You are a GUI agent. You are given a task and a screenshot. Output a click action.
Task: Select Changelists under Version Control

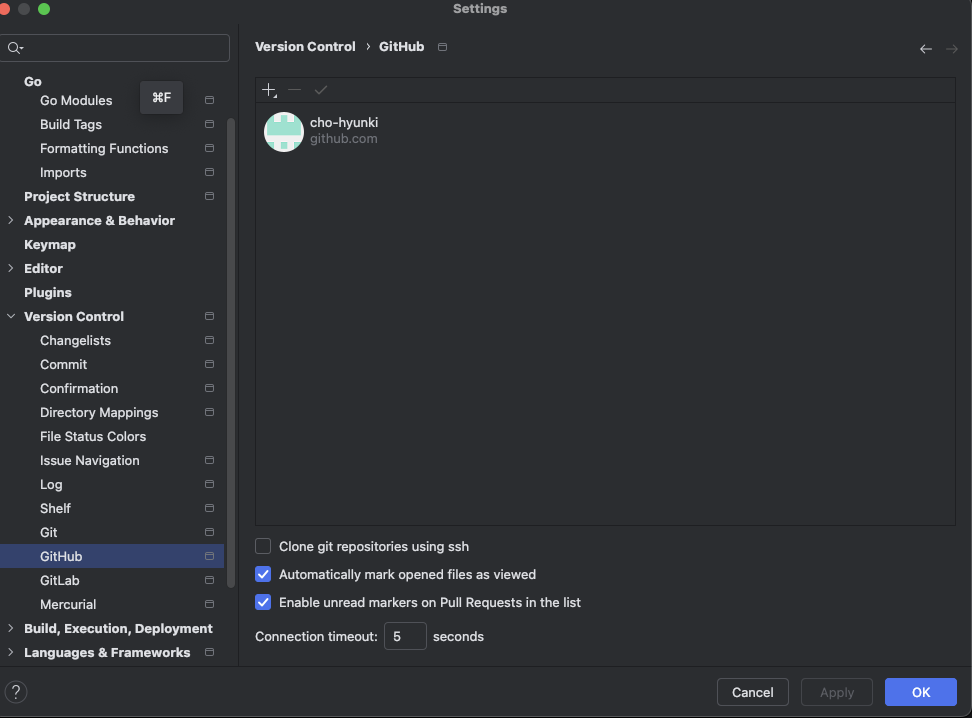(x=76, y=340)
